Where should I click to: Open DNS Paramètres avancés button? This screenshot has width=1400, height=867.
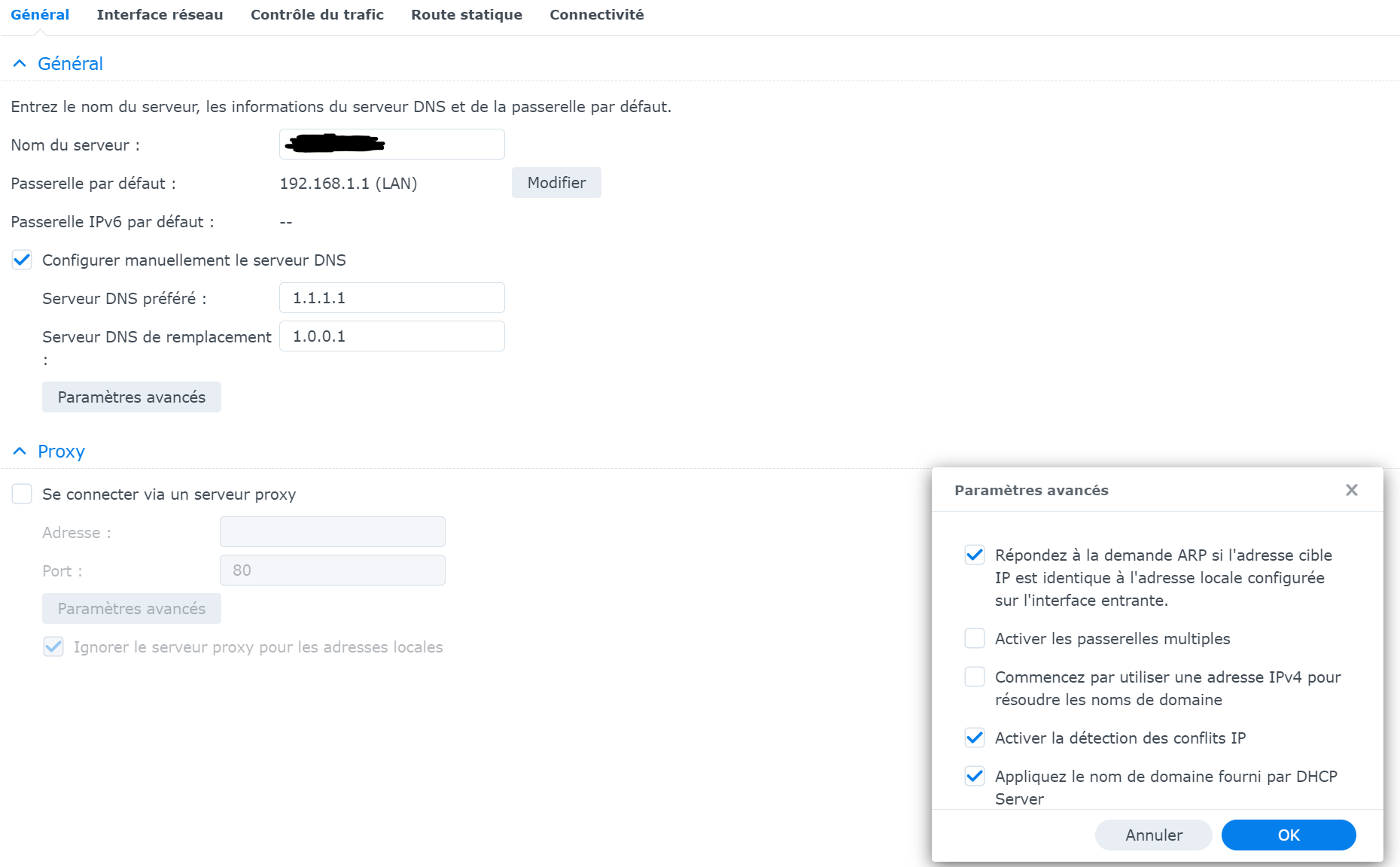132,397
